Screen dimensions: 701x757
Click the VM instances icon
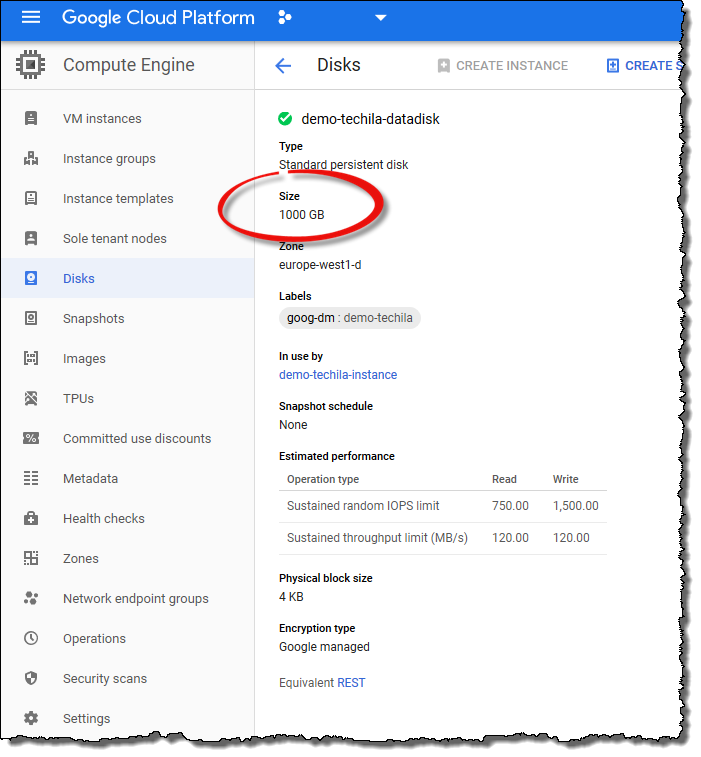31,119
